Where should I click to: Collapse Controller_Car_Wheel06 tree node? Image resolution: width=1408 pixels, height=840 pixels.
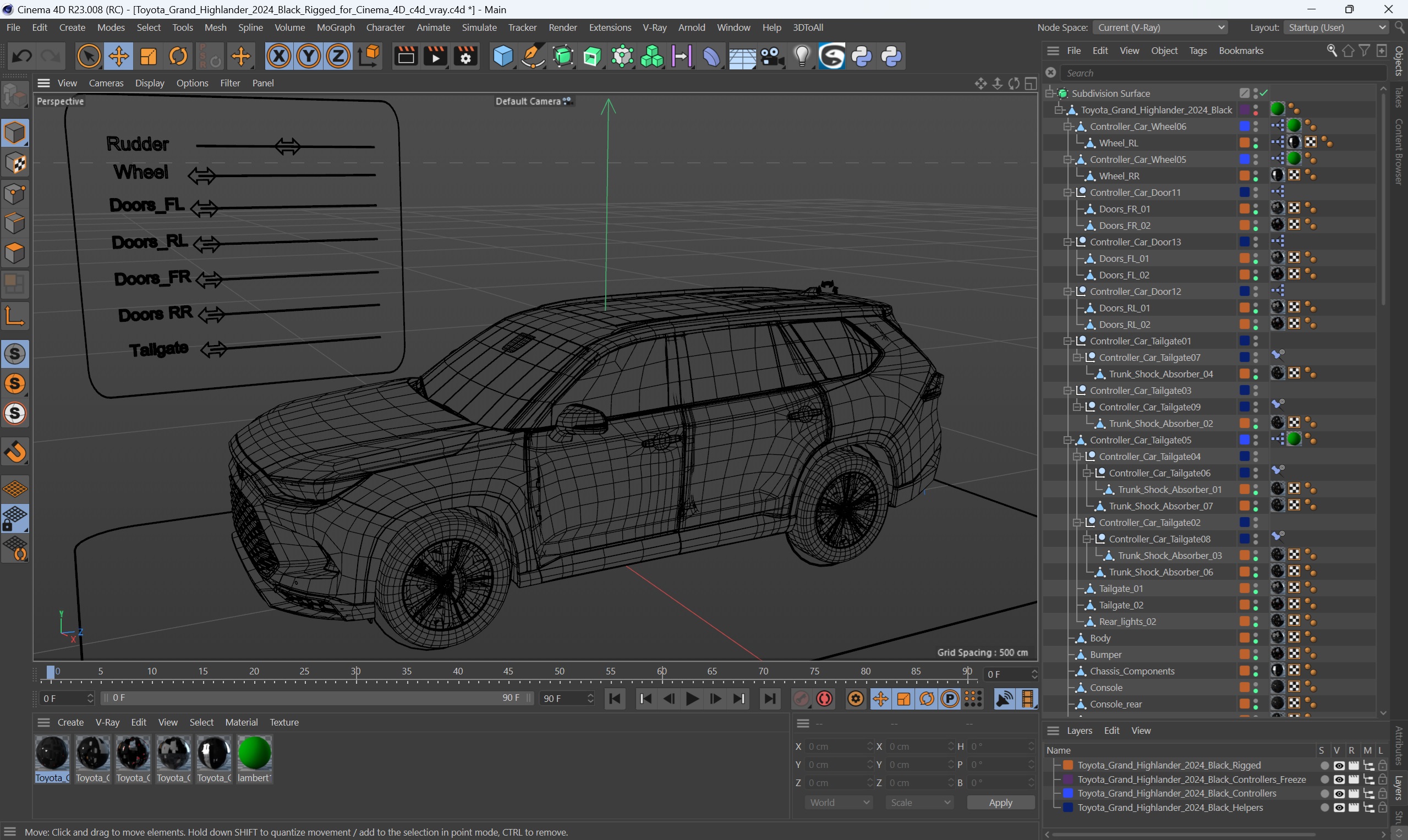pos(1068,126)
